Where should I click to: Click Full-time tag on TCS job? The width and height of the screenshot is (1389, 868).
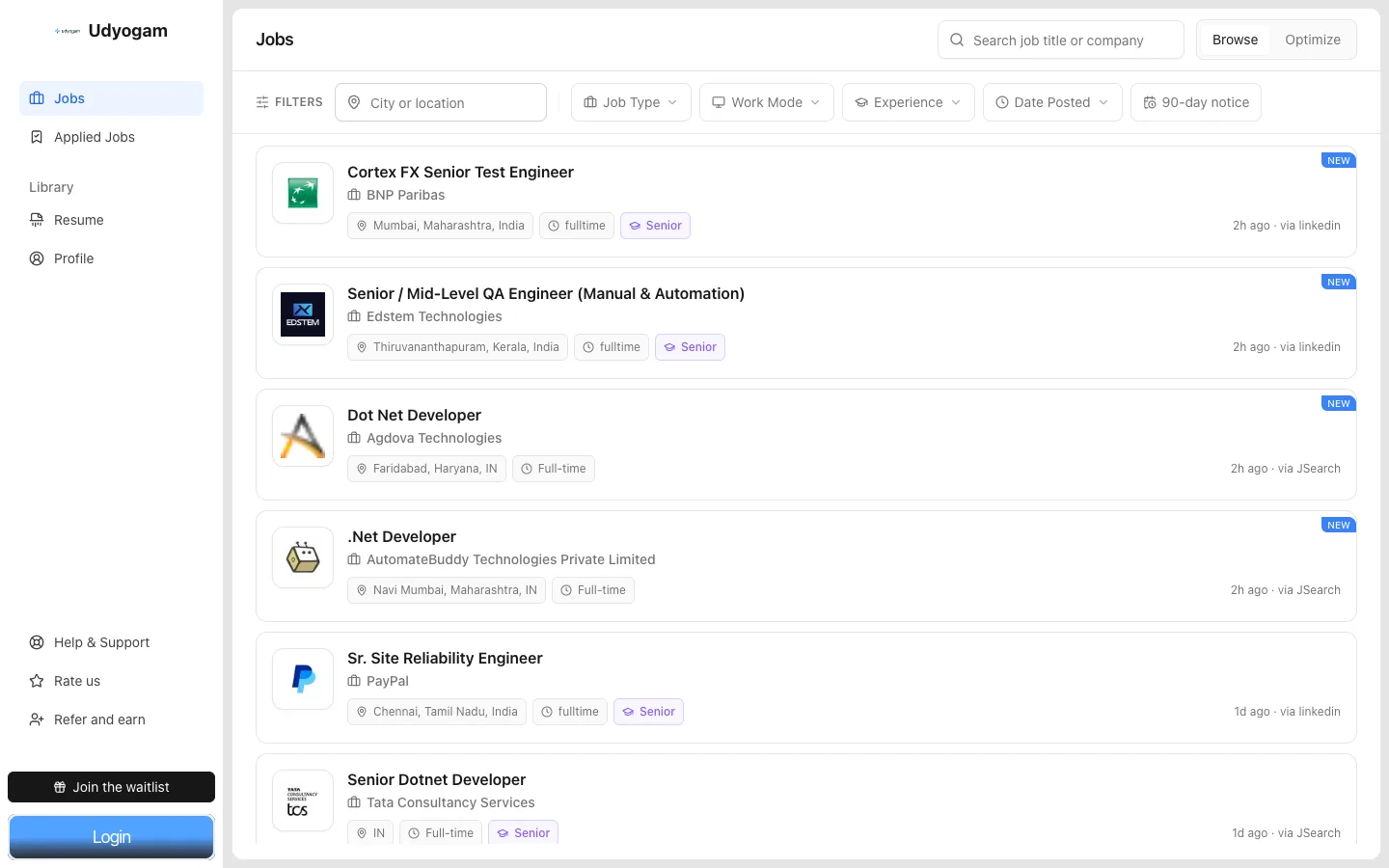pyautogui.click(x=441, y=833)
